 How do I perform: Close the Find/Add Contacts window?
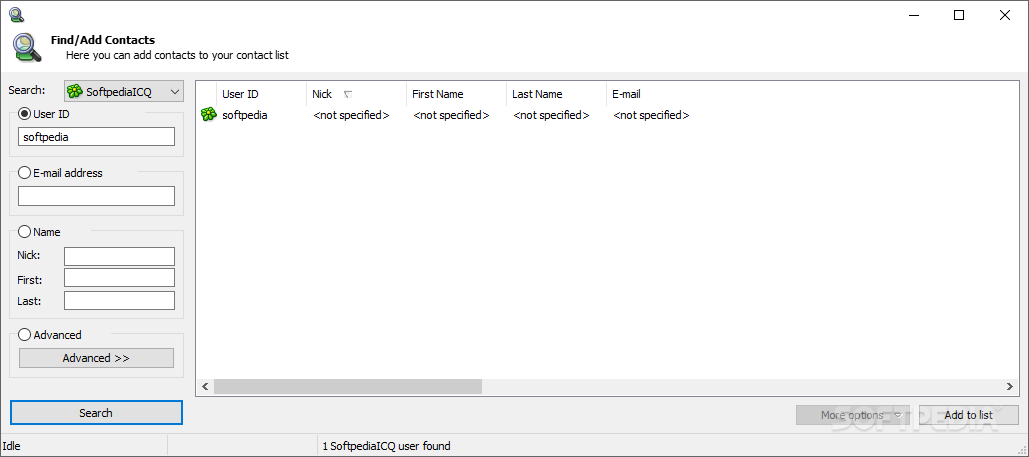pos(1005,15)
